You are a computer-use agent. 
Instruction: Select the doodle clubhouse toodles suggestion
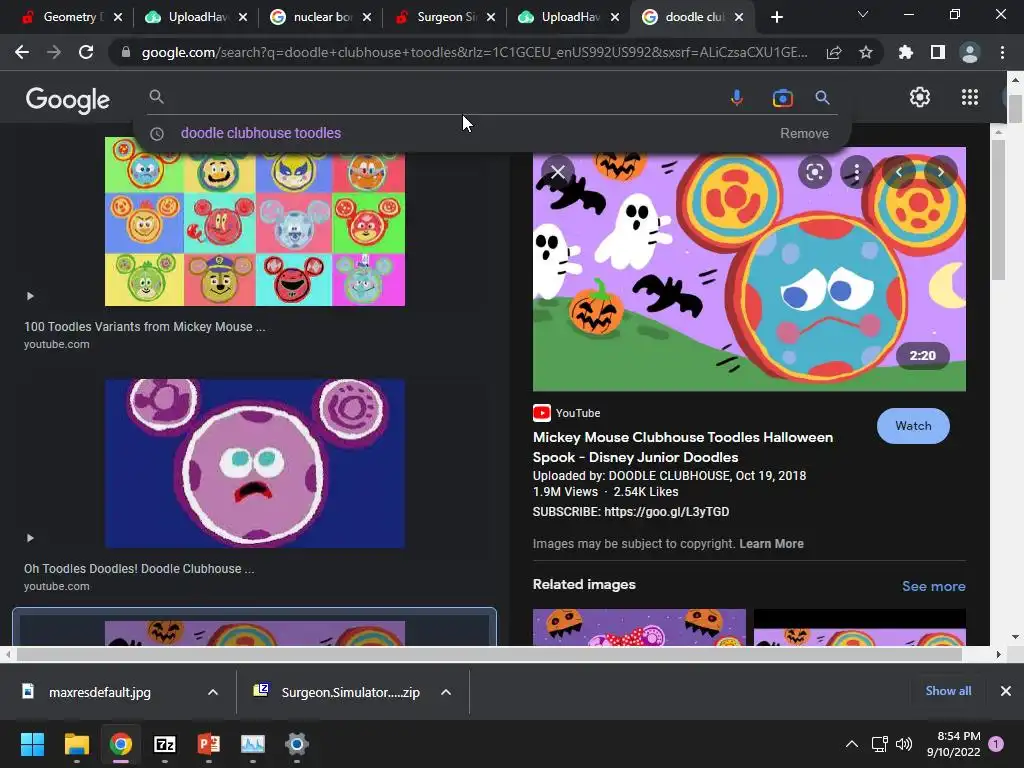261,133
